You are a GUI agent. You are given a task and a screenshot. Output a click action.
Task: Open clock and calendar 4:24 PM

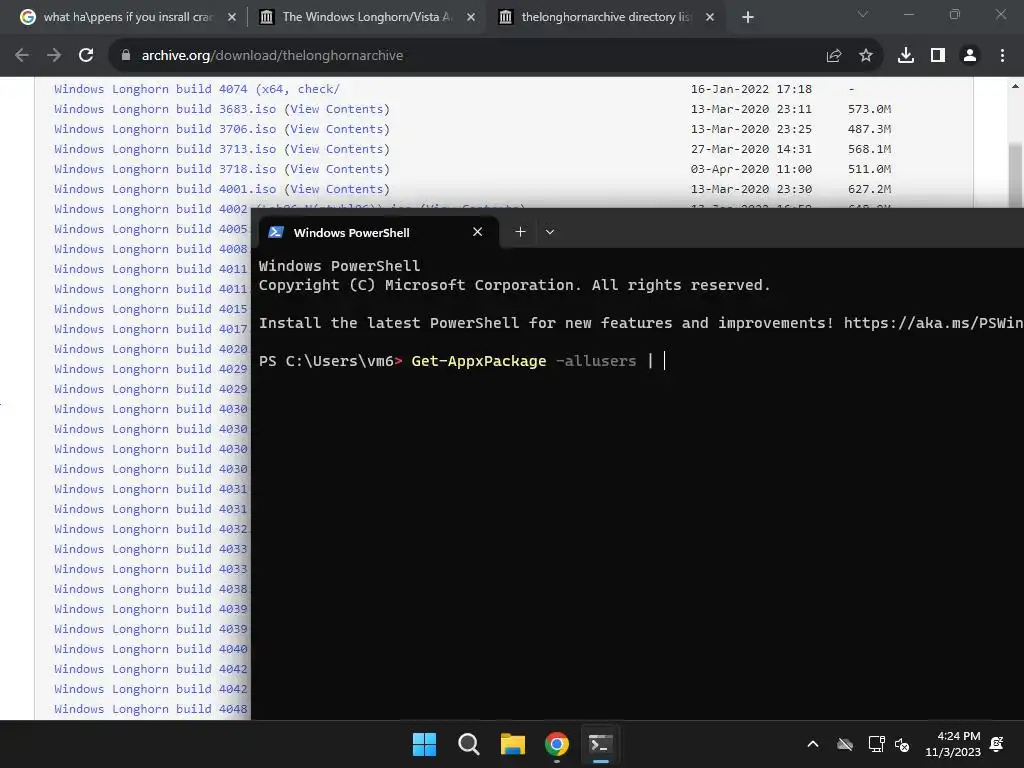click(953, 744)
